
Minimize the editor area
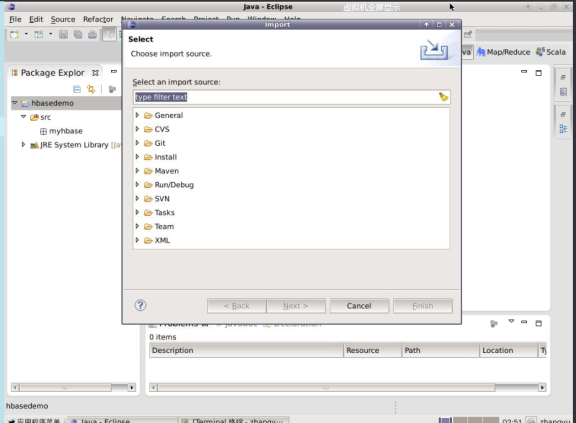524,71
